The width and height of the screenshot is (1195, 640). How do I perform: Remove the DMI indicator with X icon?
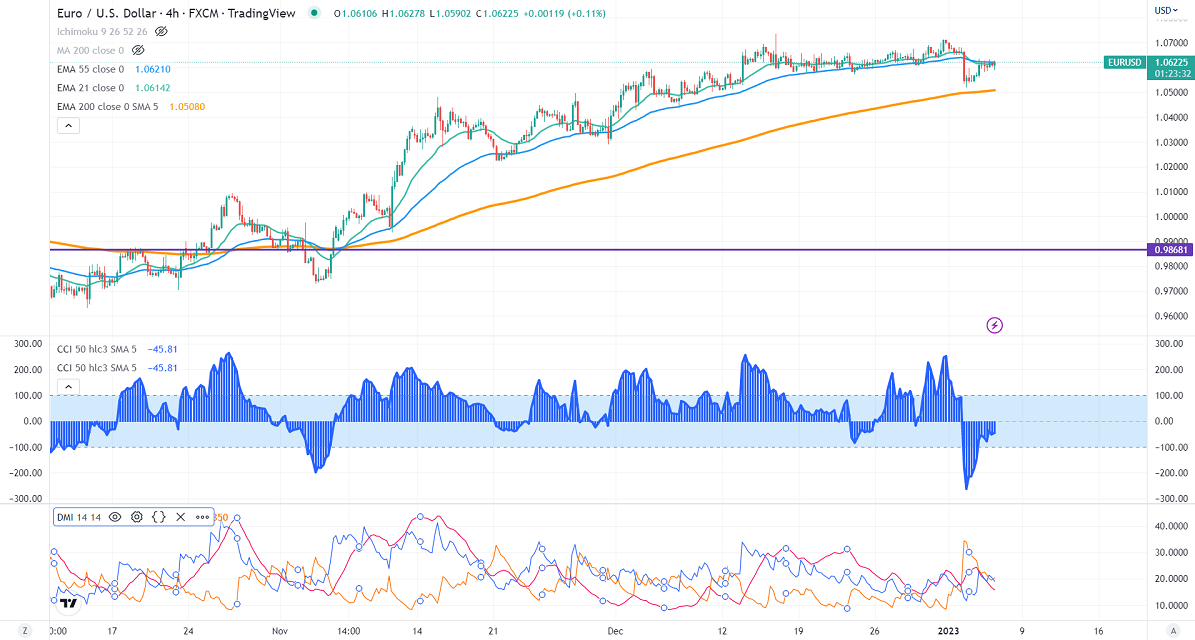pos(181,517)
